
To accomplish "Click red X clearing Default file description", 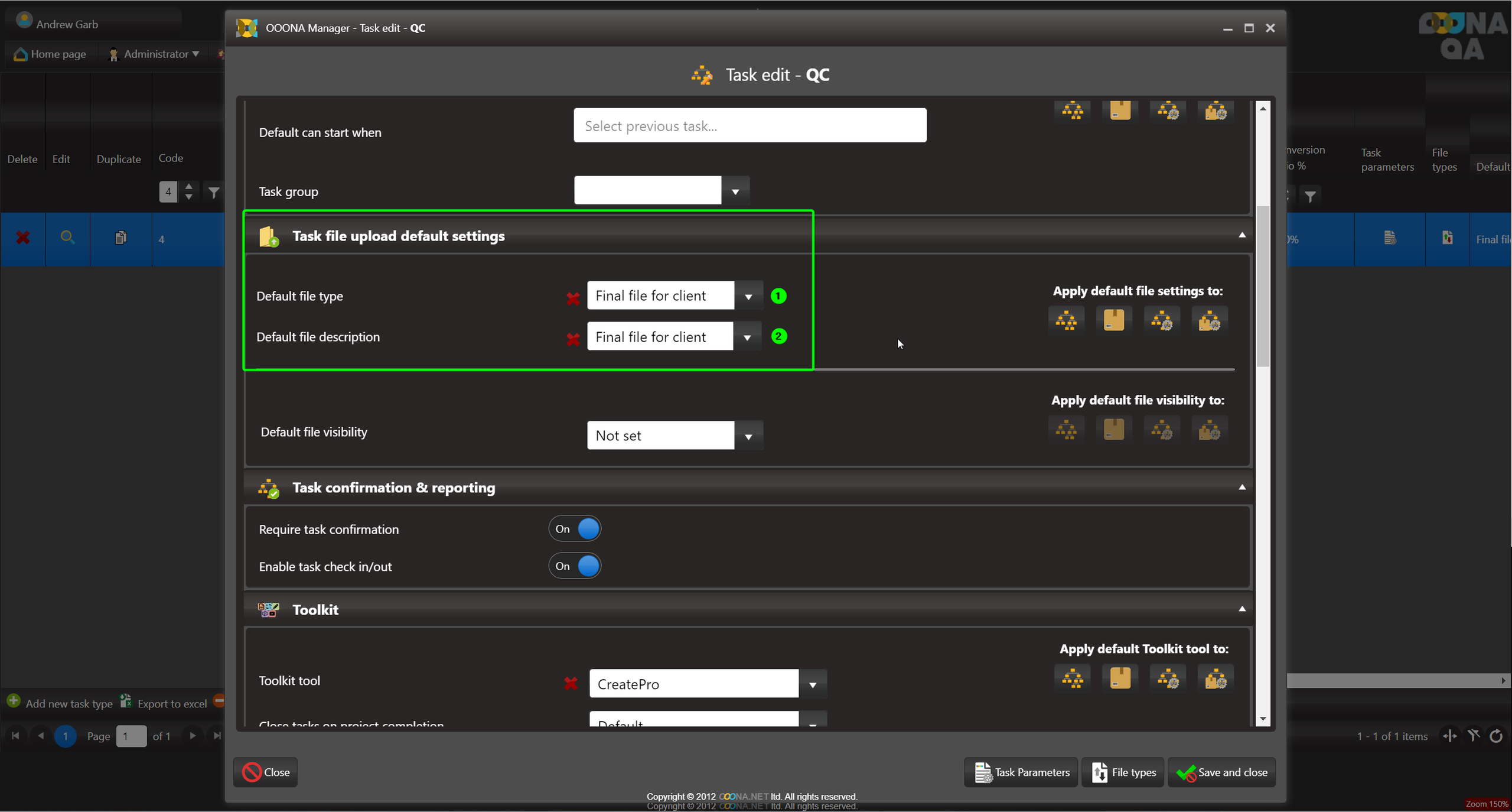I will 572,339.
